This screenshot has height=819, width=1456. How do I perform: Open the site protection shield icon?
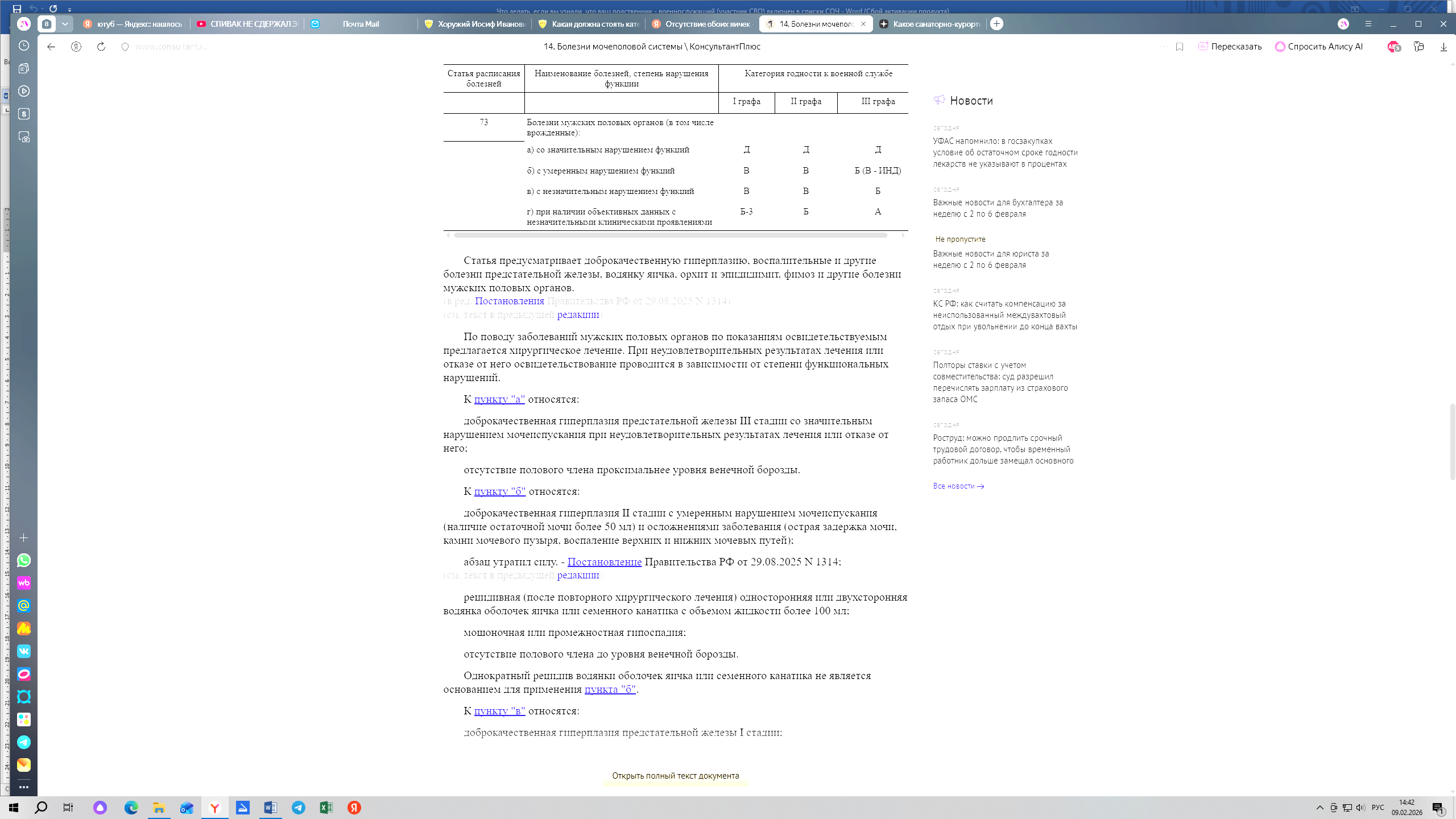125,47
